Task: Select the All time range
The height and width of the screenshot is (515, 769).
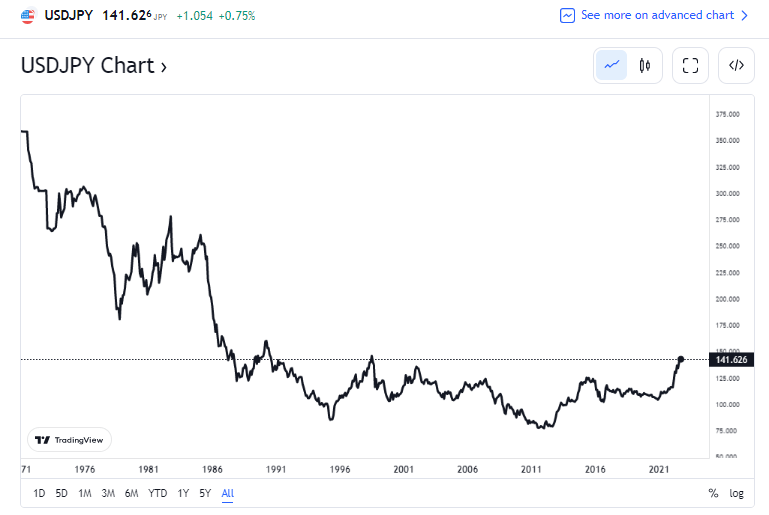Action: point(228,493)
